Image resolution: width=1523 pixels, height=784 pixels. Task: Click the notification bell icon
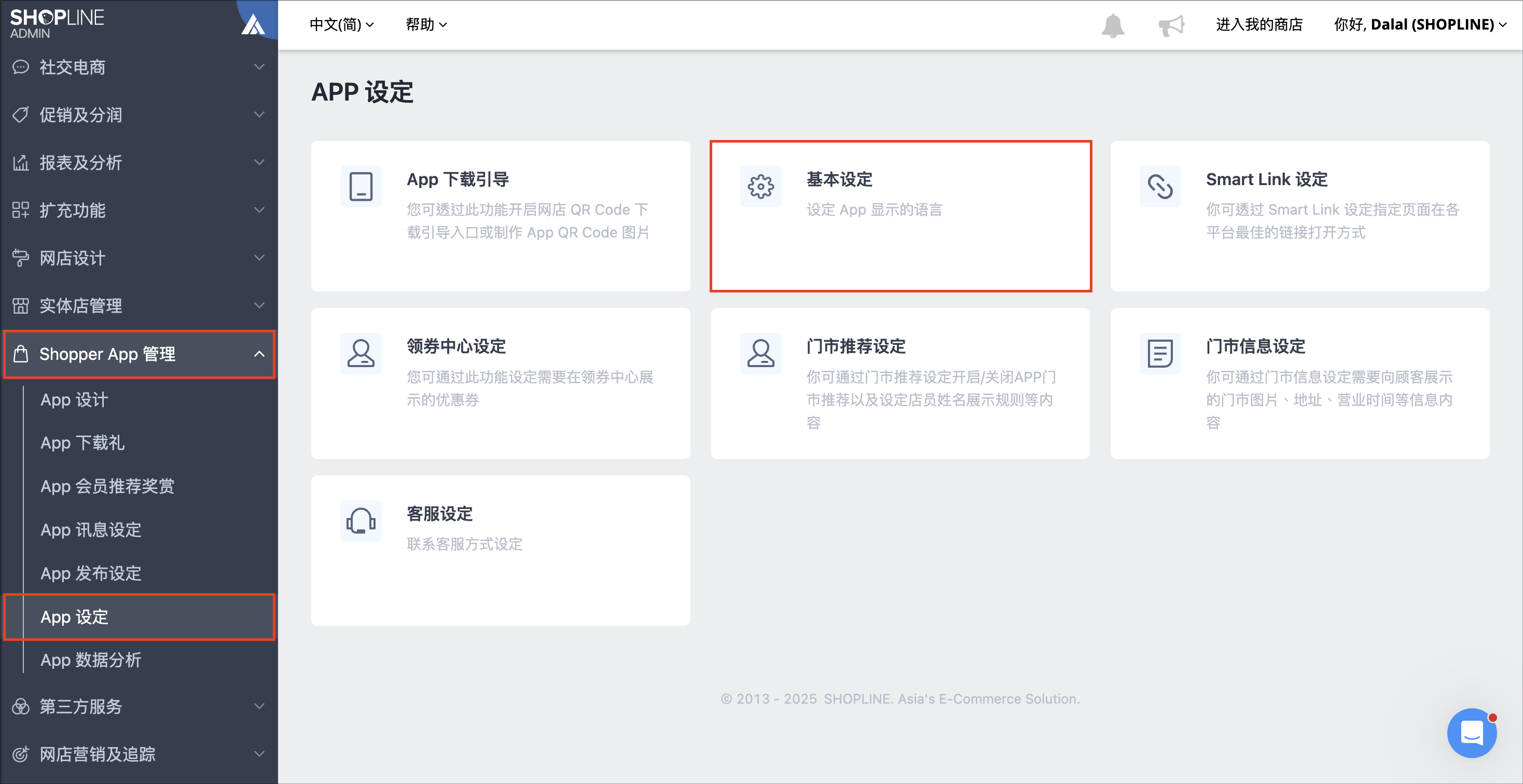click(1113, 25)
